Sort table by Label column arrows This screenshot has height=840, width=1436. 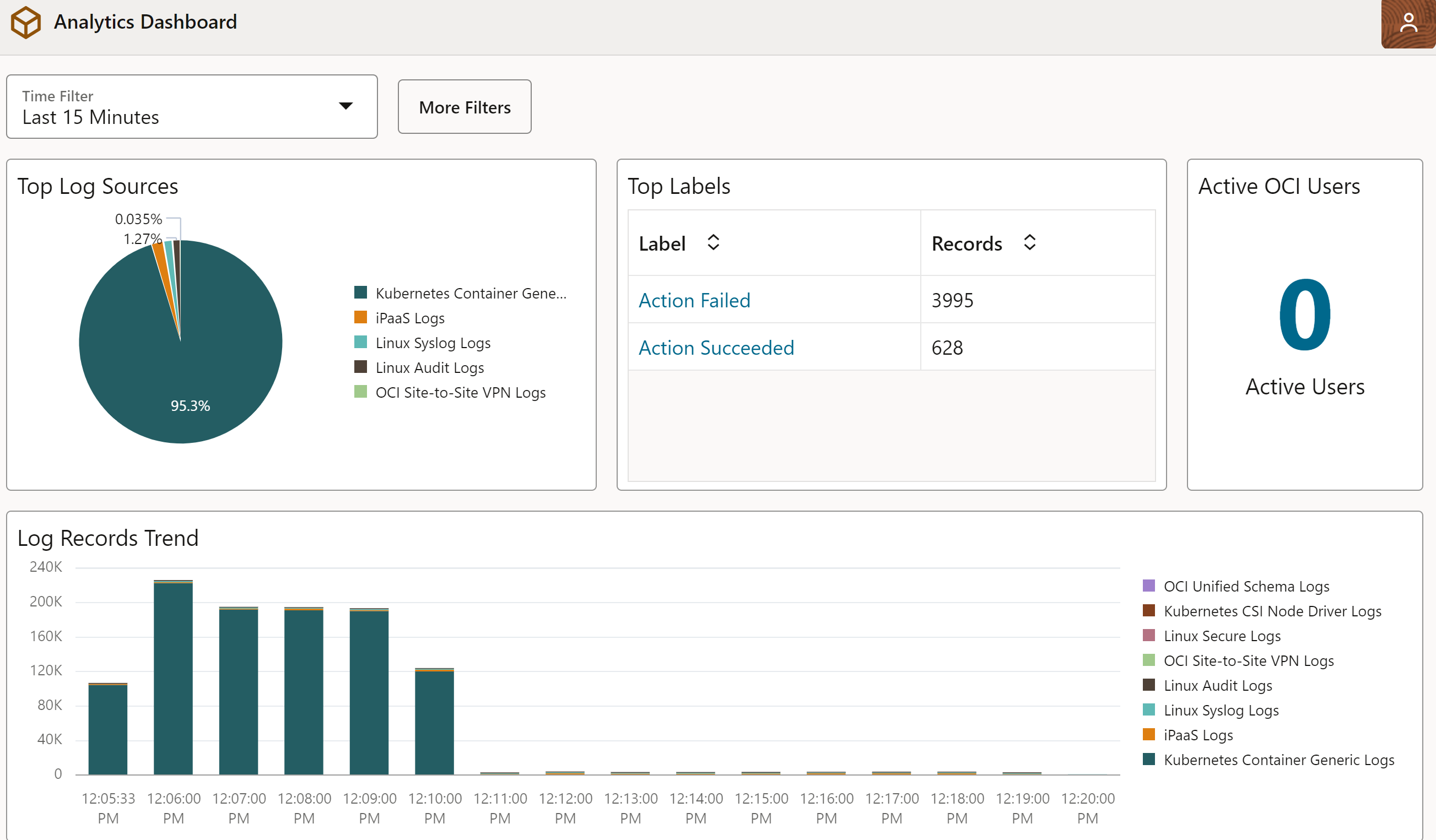click(713, 242)
